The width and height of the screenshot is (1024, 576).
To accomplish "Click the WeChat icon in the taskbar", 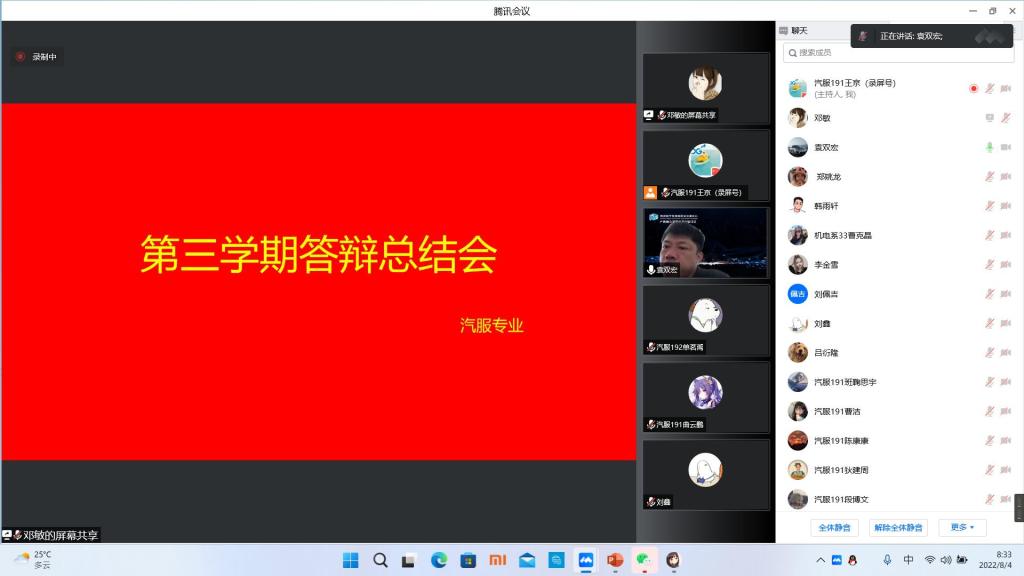I will coord(644,560).
